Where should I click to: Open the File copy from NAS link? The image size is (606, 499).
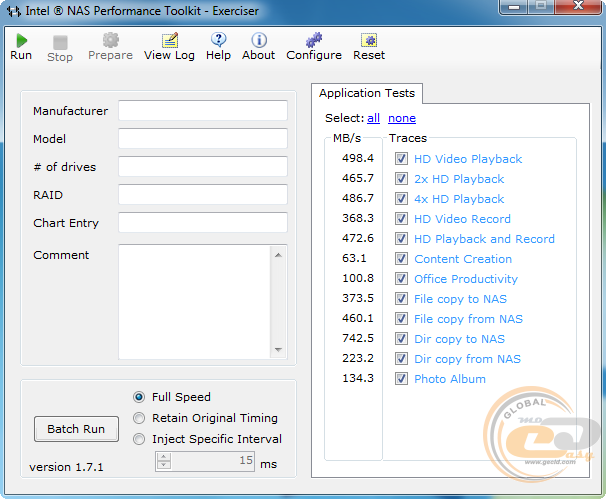point(468,319)
